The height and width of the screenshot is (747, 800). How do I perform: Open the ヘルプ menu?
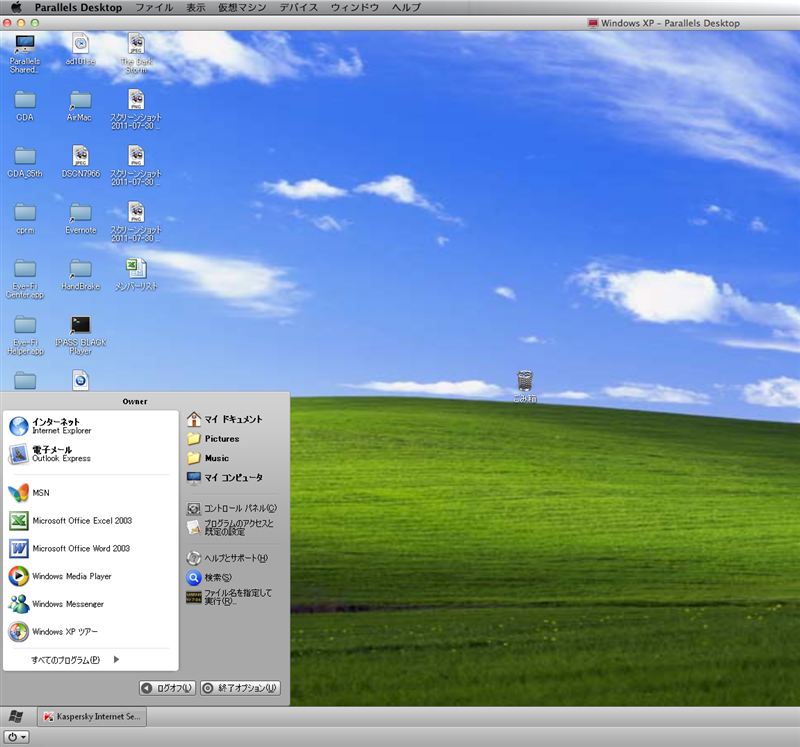pos(407,7)
